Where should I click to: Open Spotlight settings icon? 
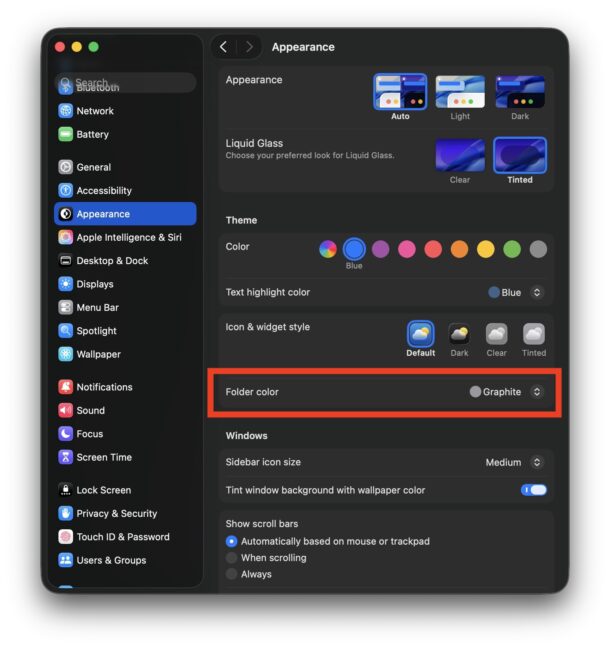(x=66, y=331)
